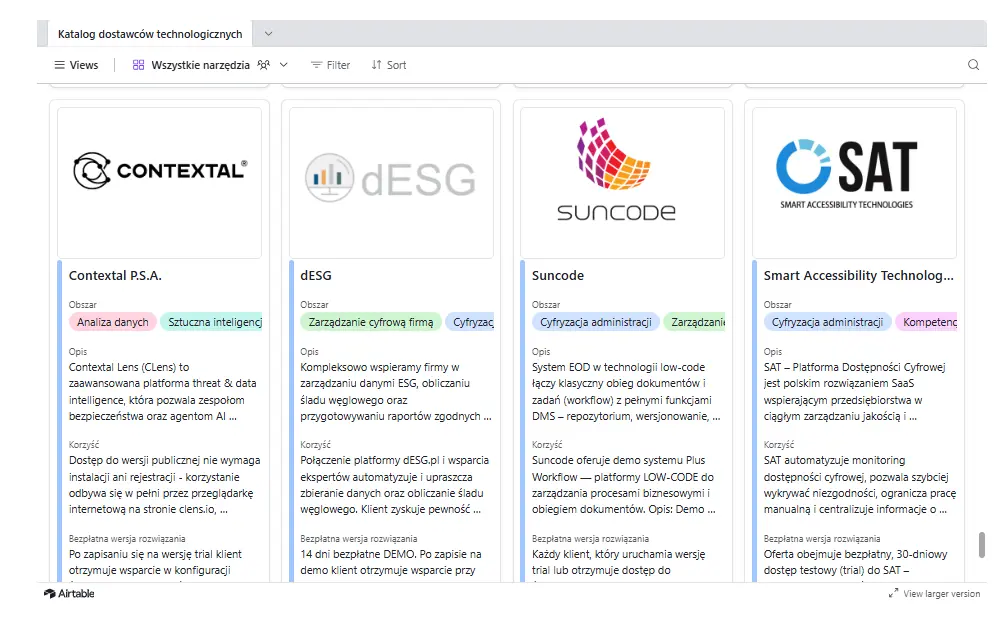The image size is (1007, 621).
Task: Click the vertical scrollbar thumb
Action: 981,545
